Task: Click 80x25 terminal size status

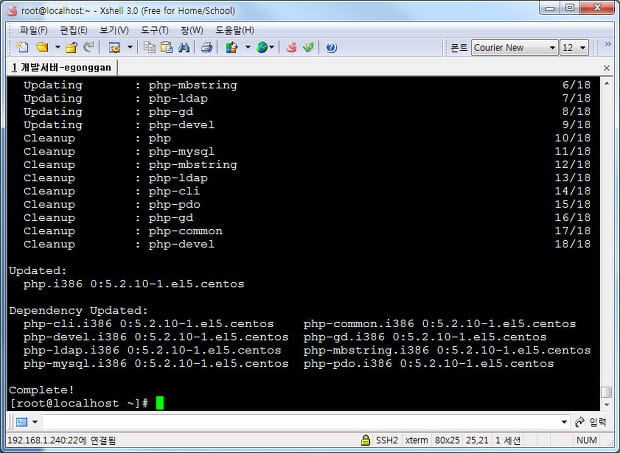Action: [x=447, y=440]
